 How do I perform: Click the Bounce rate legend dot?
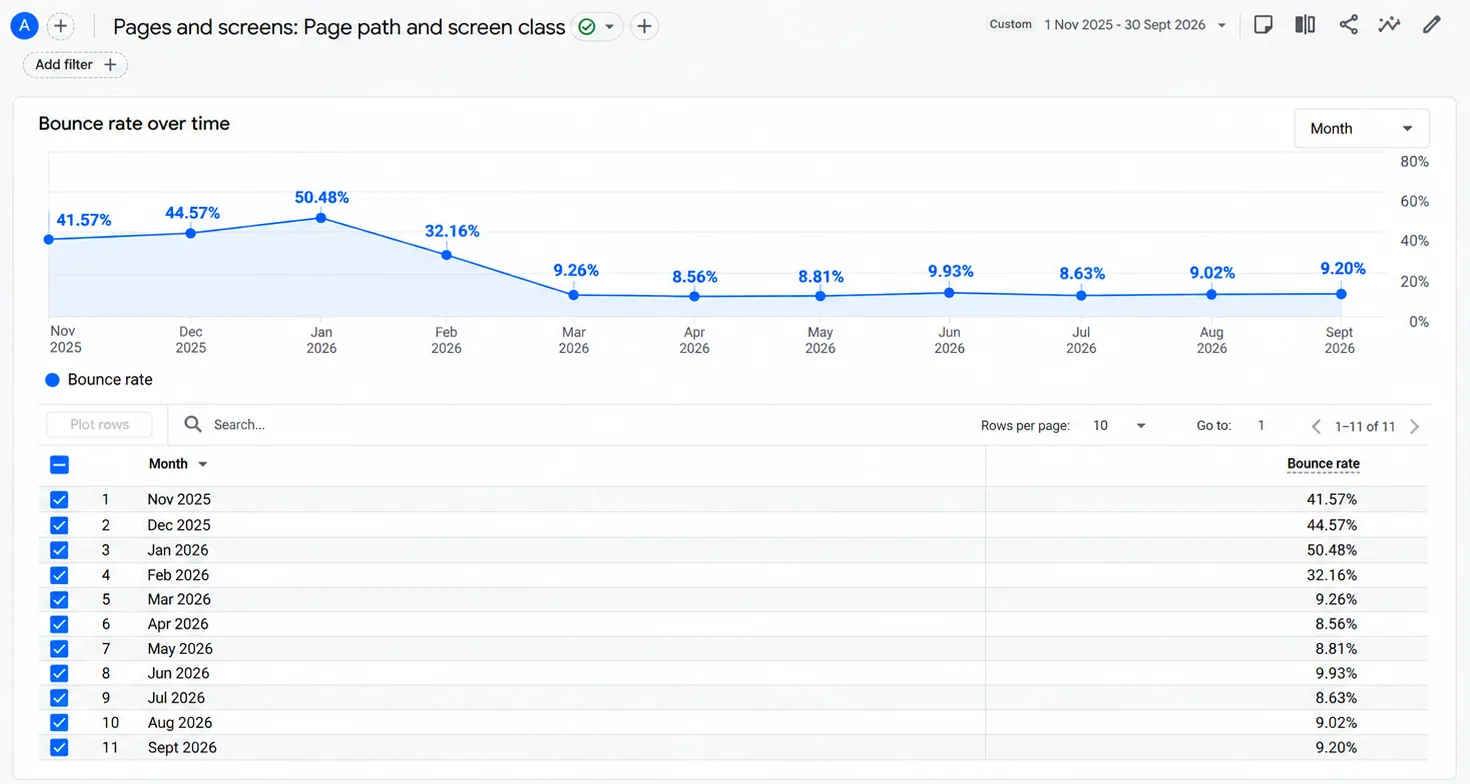(x=53, y=380)
